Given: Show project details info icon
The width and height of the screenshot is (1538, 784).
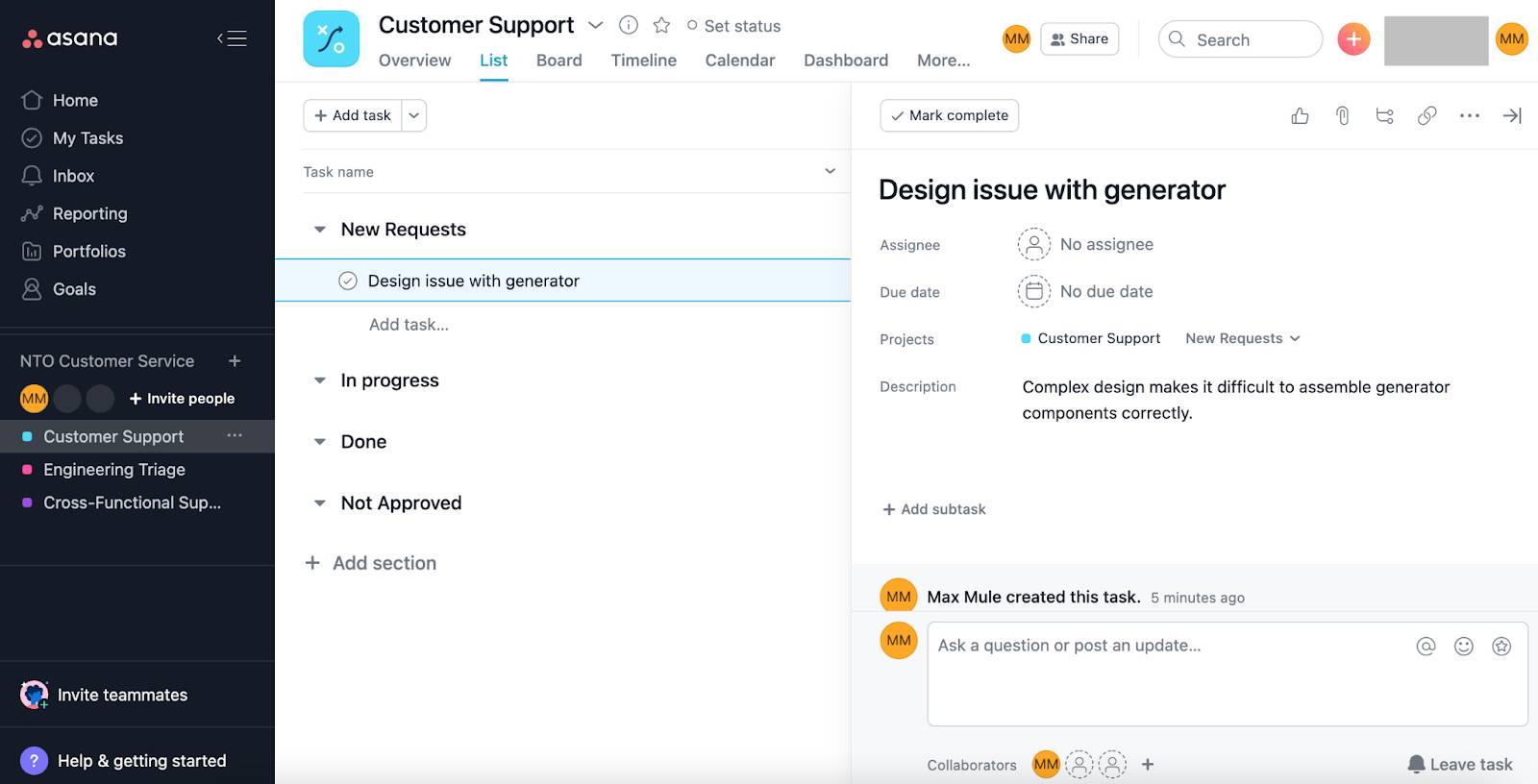Looking at the screenshot, I should [629, 25].
